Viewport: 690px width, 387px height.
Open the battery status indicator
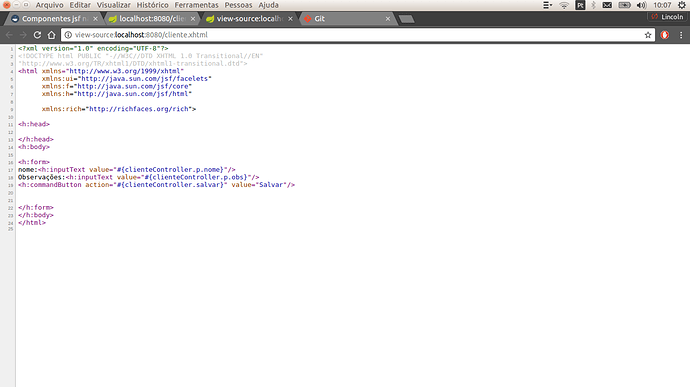pyautogui.click(x=624, y=5)
